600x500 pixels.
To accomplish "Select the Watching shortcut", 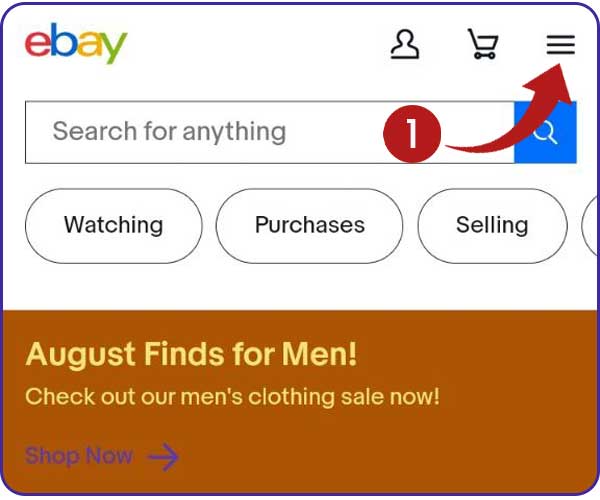I will pos(114,226).
